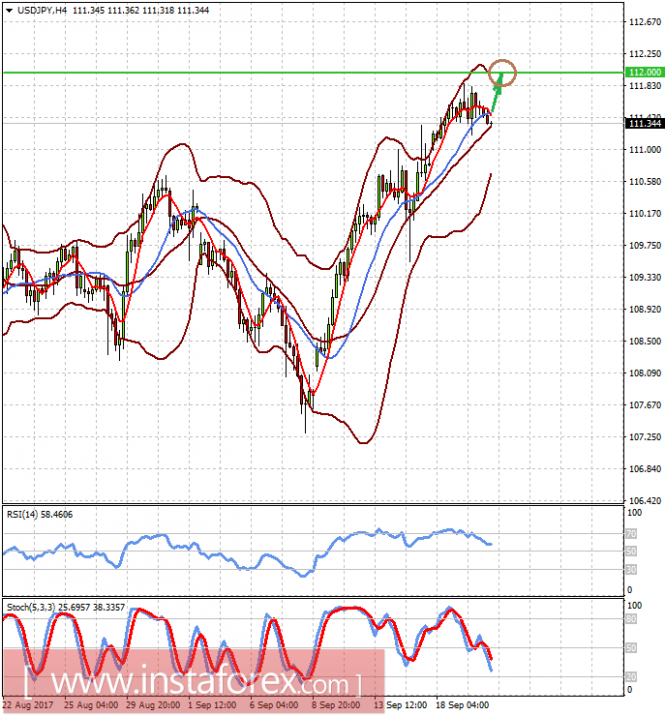Click the green 112.000 price level label

click(644, 72)
